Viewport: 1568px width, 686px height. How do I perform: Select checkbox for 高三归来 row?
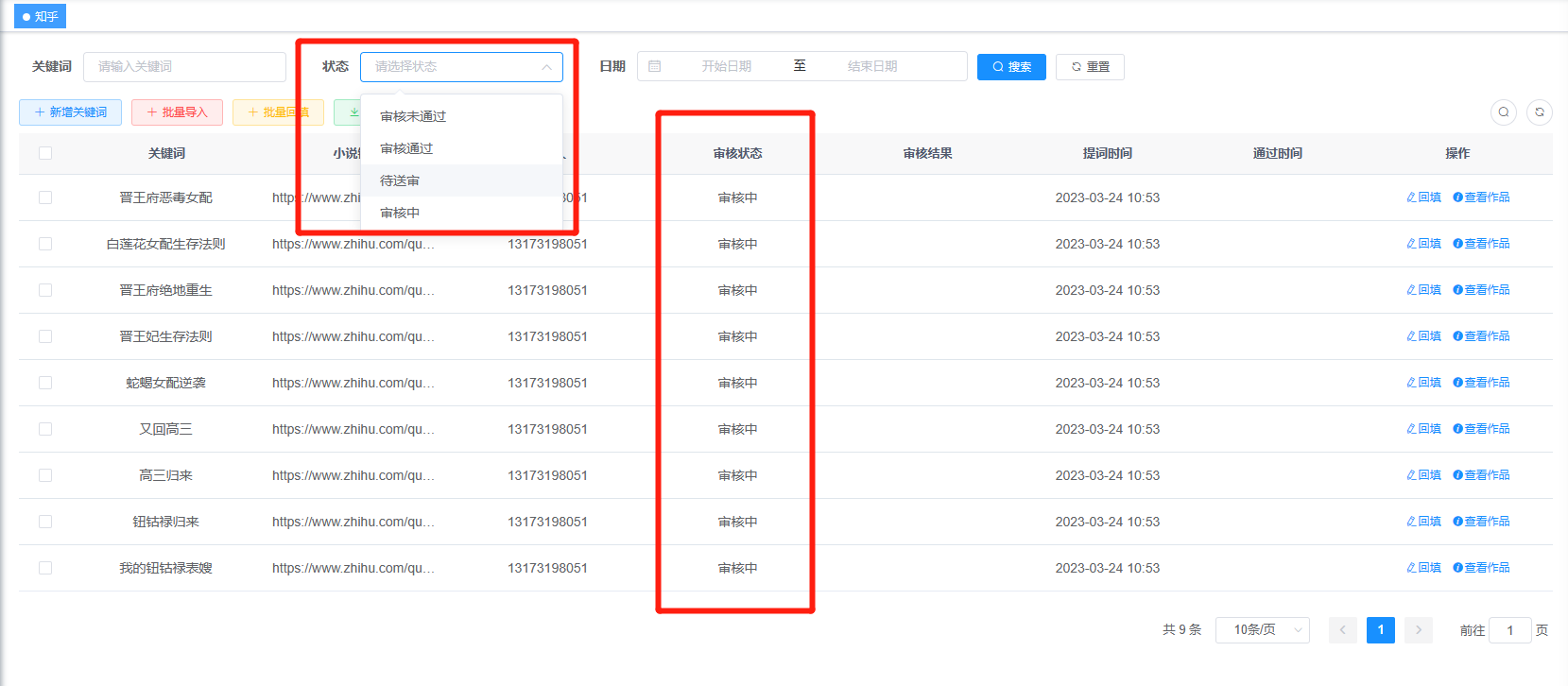click(x=45, y=475)
